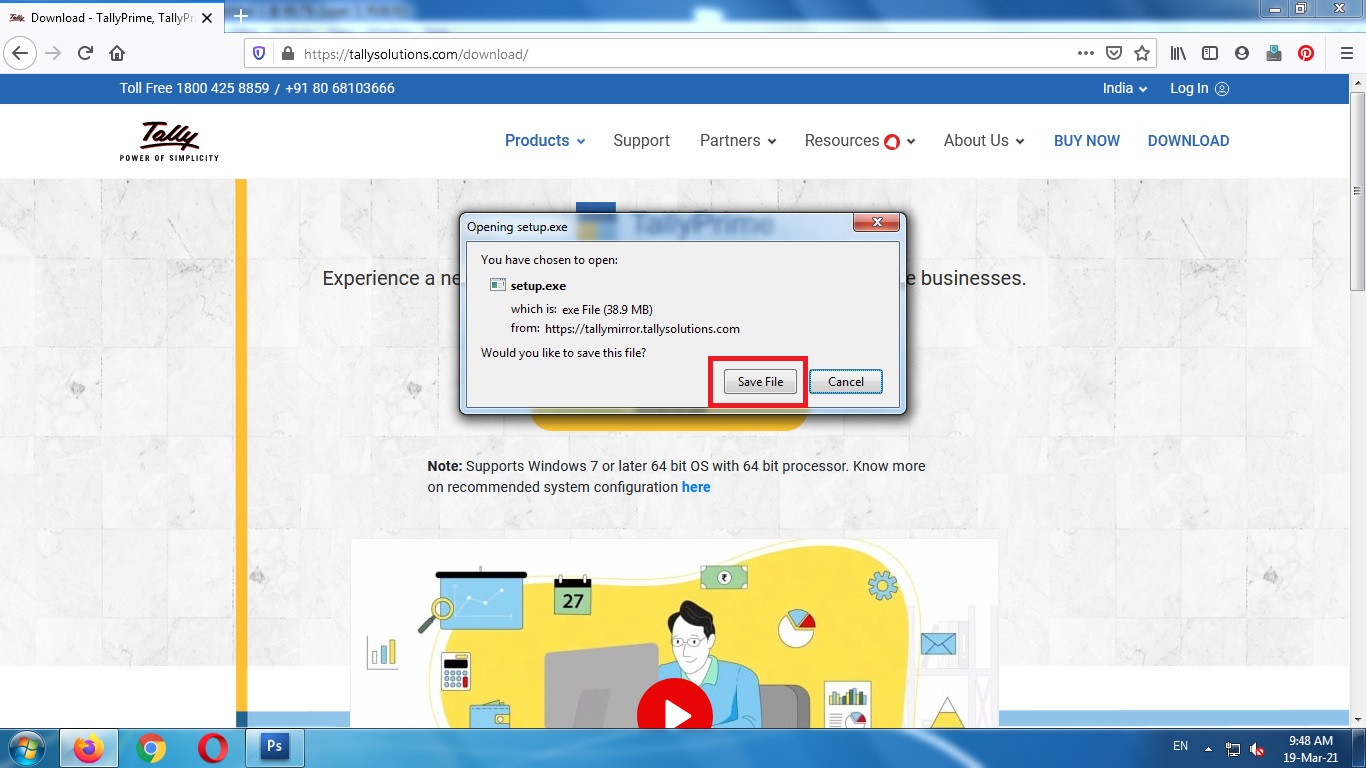Click the network icon in system tray
1366x768 pixels.
pyautogui.click(x=1233, y=748)
